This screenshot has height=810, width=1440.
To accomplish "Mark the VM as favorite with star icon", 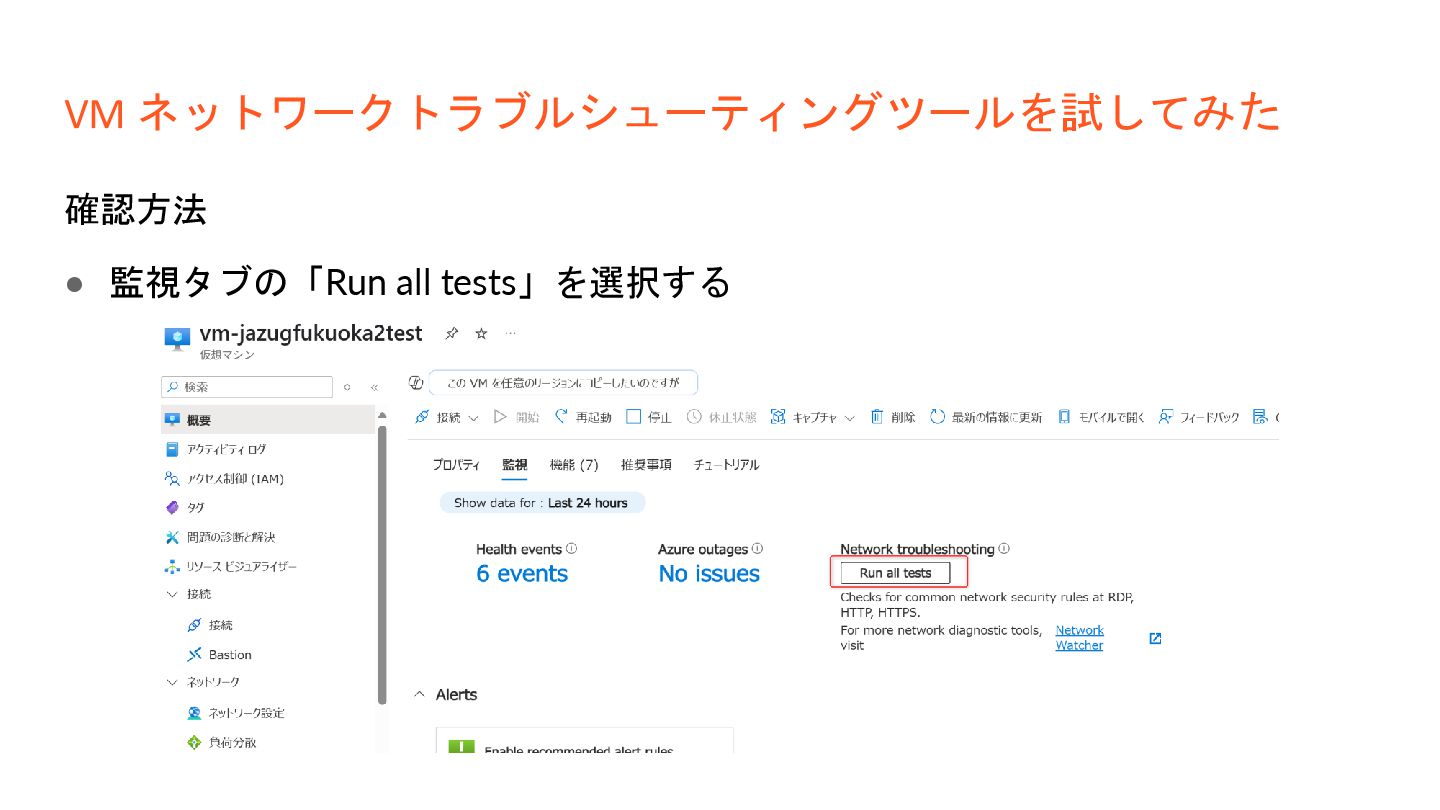I will [x=481, y=333].
